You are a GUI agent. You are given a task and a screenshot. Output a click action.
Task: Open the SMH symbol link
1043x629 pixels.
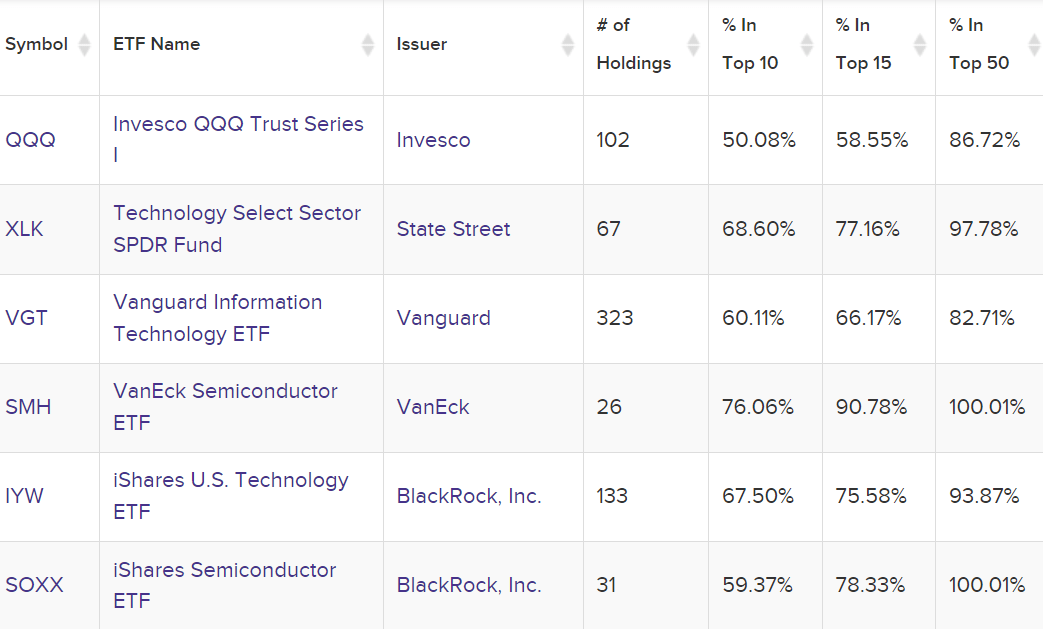(28, 407)
